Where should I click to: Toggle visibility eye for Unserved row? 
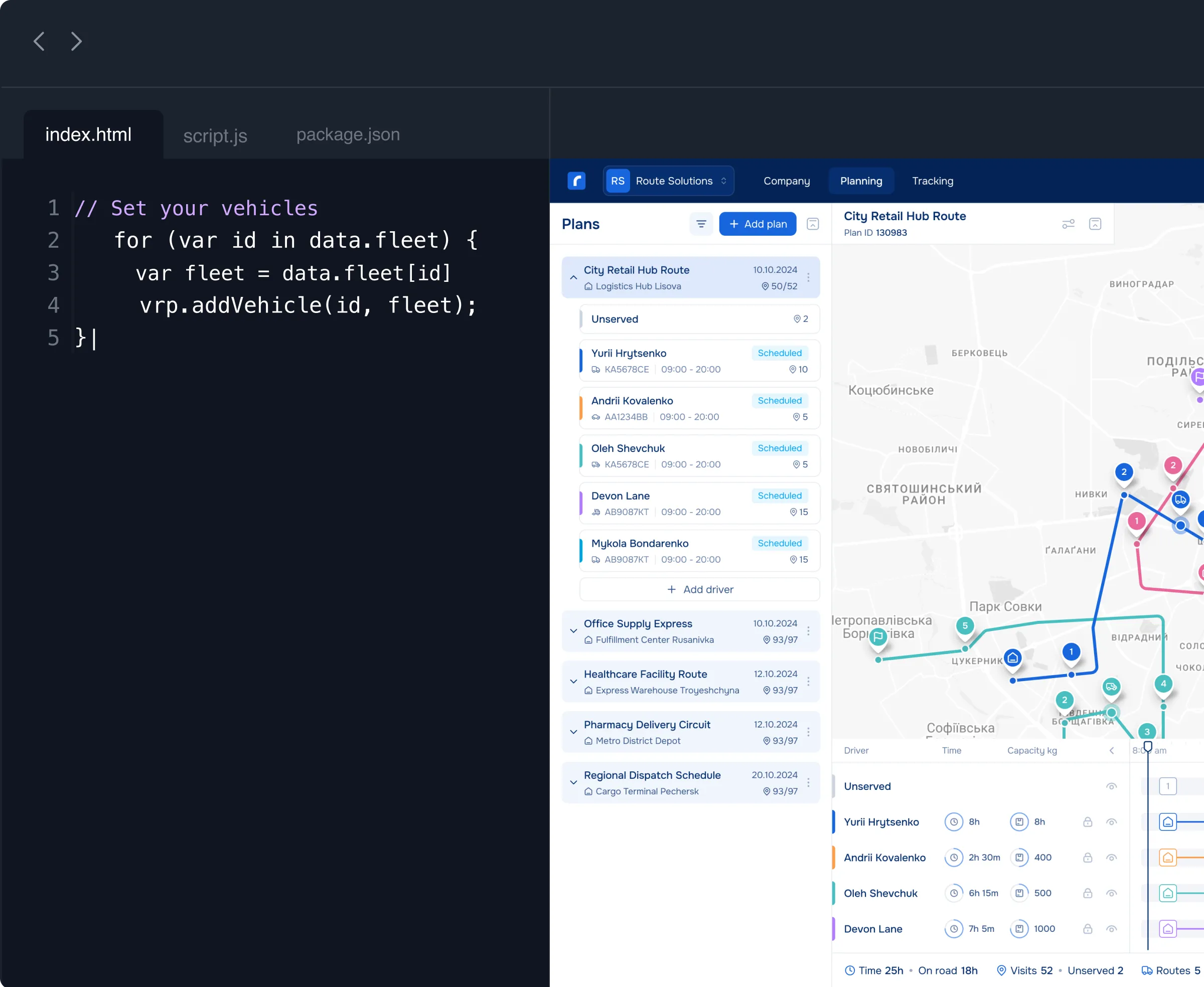click(x=1111, y=786)
